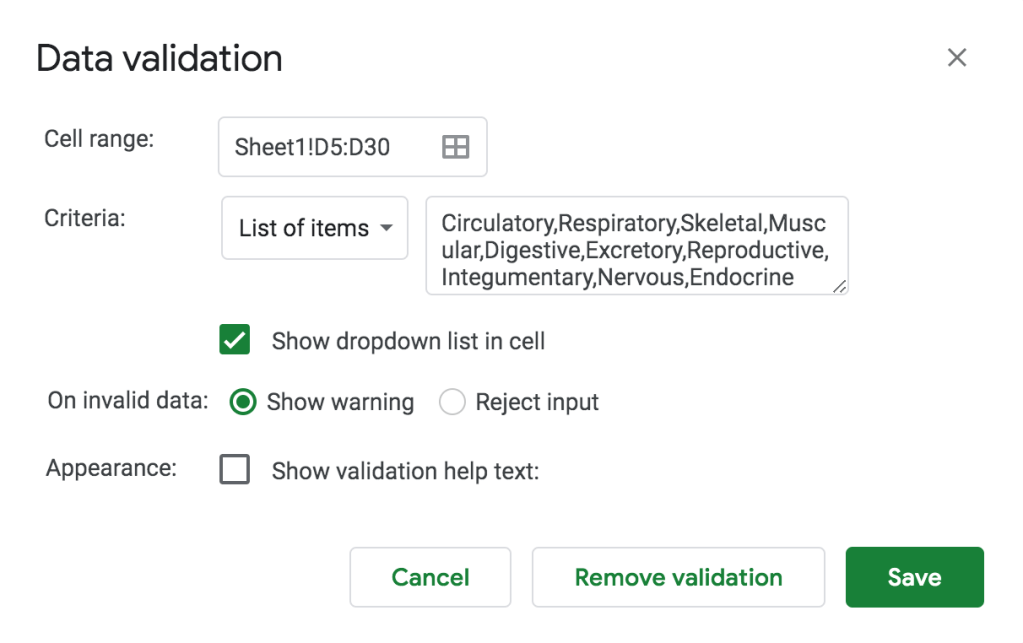Viewport: 1023px width, 643px height.
Task: Uncheck Show dropdown list in cell
Action: (x=234, y=340)
